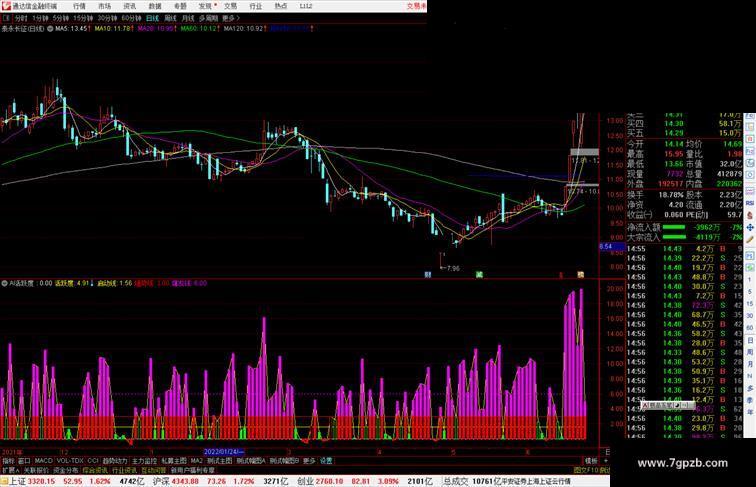Image resolution: width=756 pixels, height=487 pixels.
Task: Click the 买五 order row
Action: 684,133
